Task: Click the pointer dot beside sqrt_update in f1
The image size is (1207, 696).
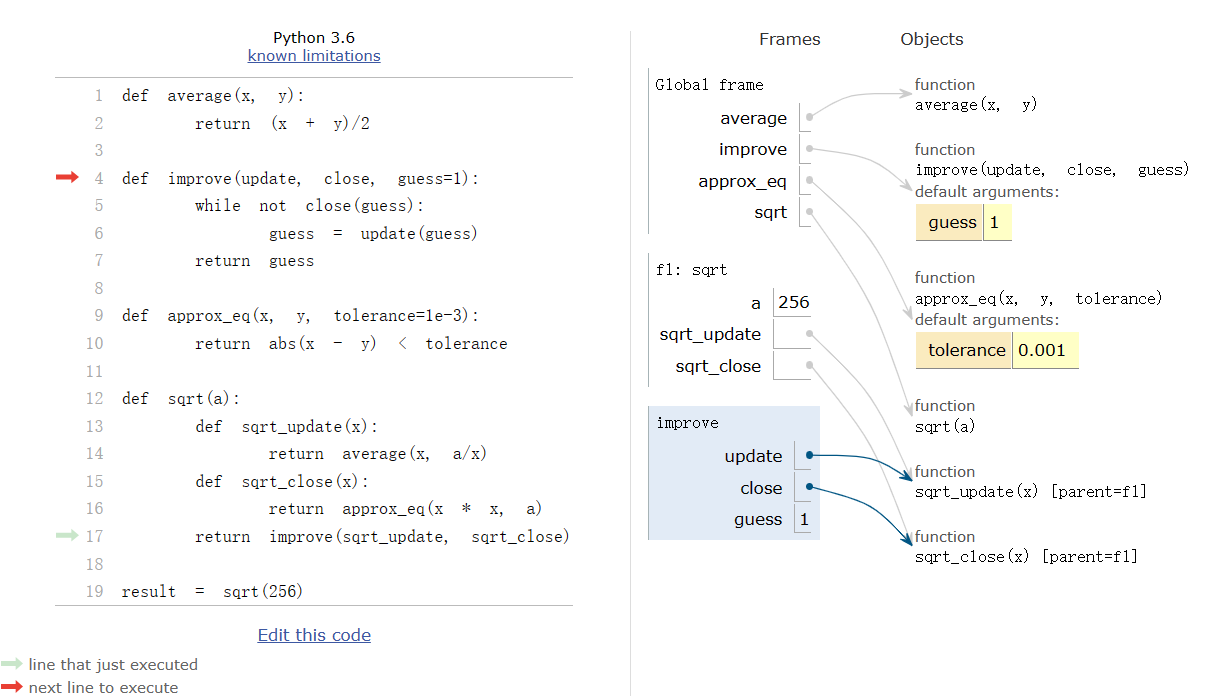Action: (809, 334)
